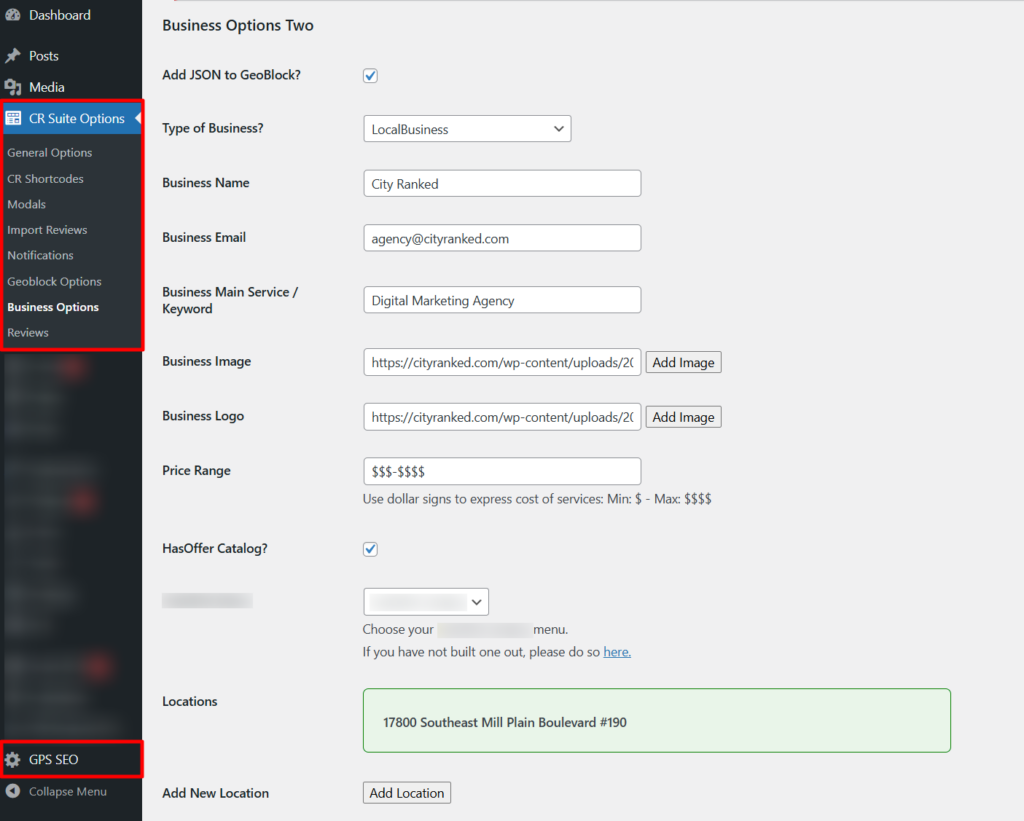Click the Type of Business? label
Screen dimensions: 1024x821
coord(213,128)
